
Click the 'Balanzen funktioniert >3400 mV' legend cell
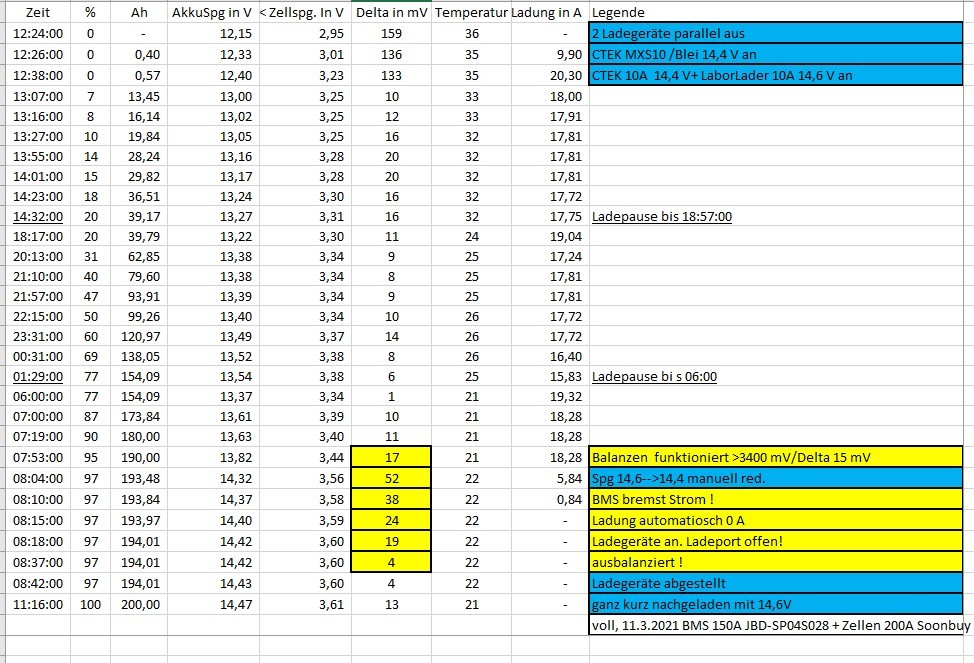click(x=776, y=457)
